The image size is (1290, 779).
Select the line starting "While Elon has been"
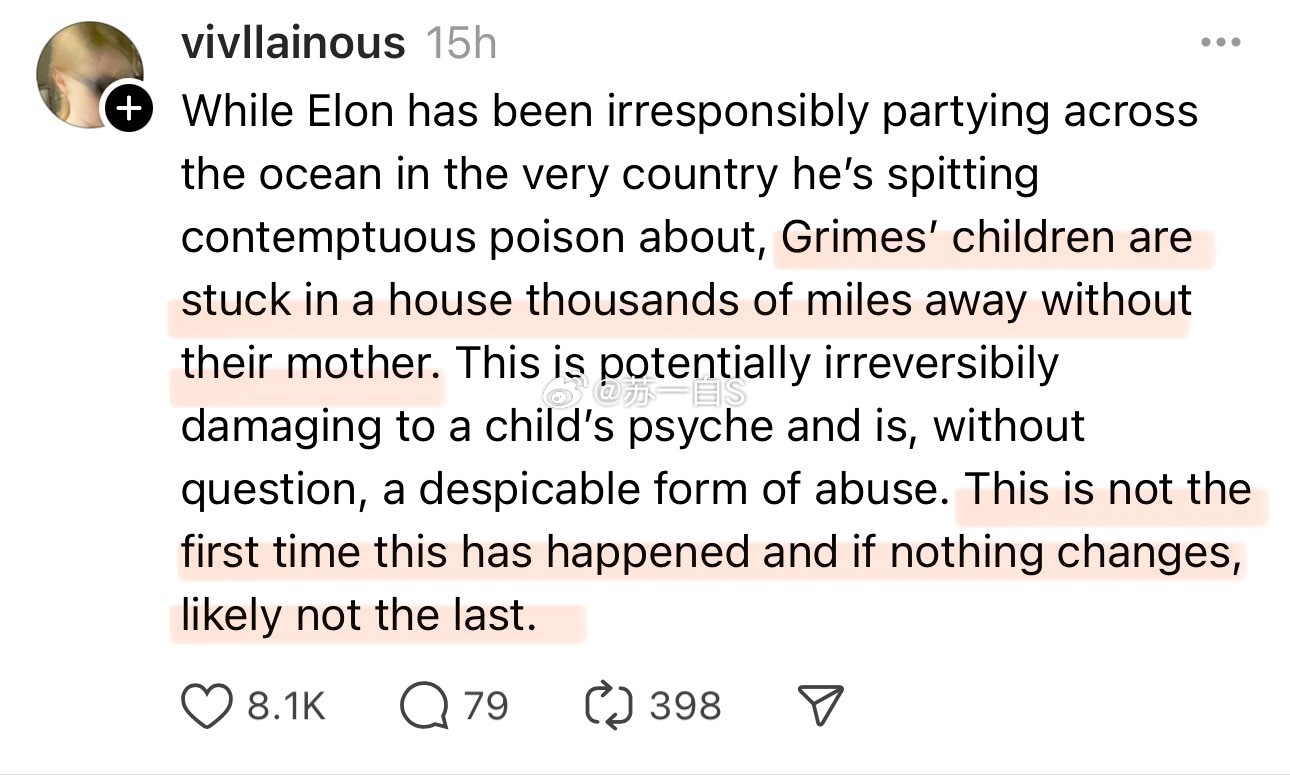pyautogui.click(x=689, y=111)
